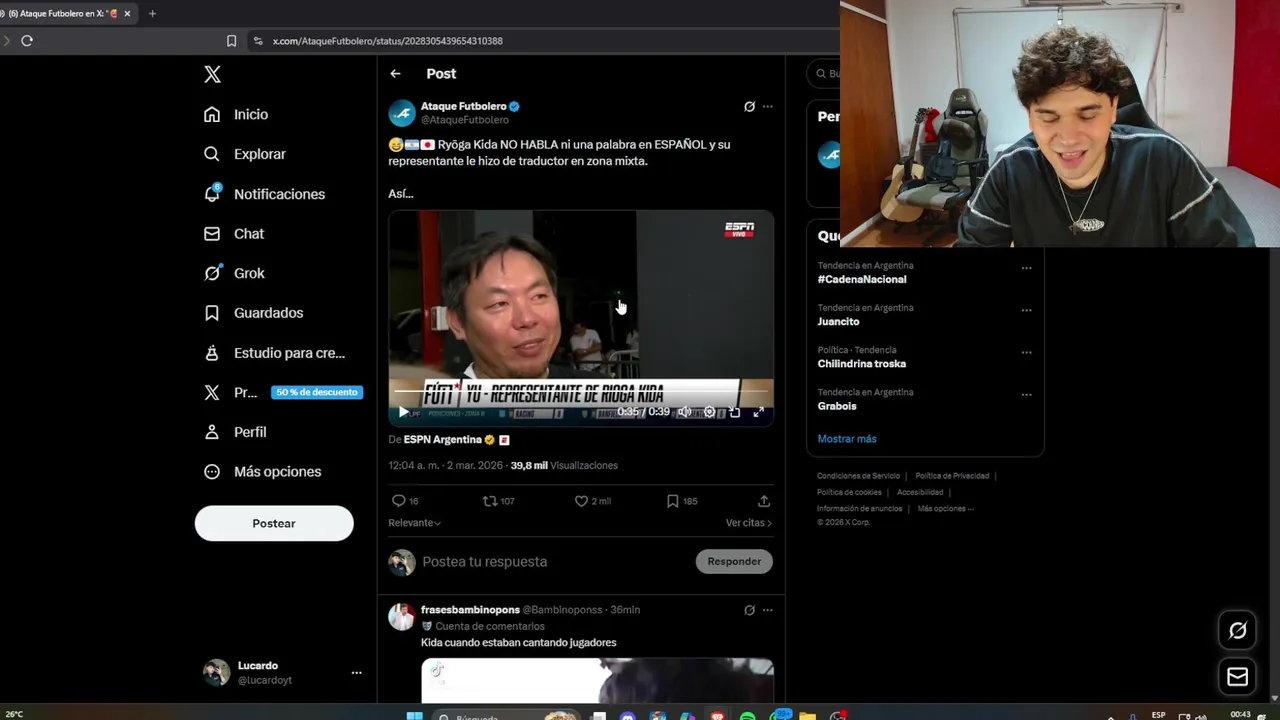Open Política de cookies link
Screen dimensions: 1280x720
pos(849,492)
